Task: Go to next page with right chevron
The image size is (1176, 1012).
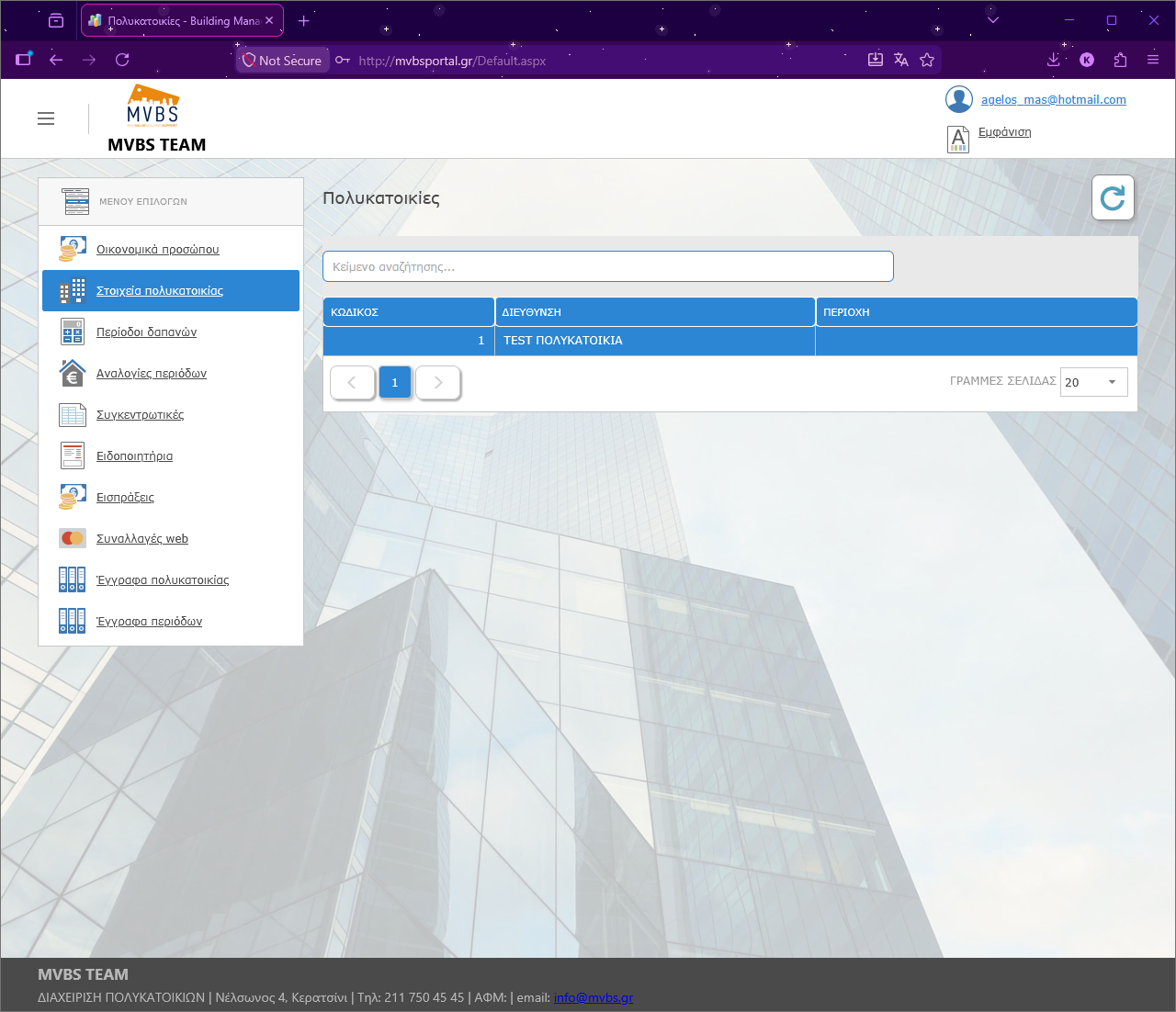Action: click(x=438, y=383)
